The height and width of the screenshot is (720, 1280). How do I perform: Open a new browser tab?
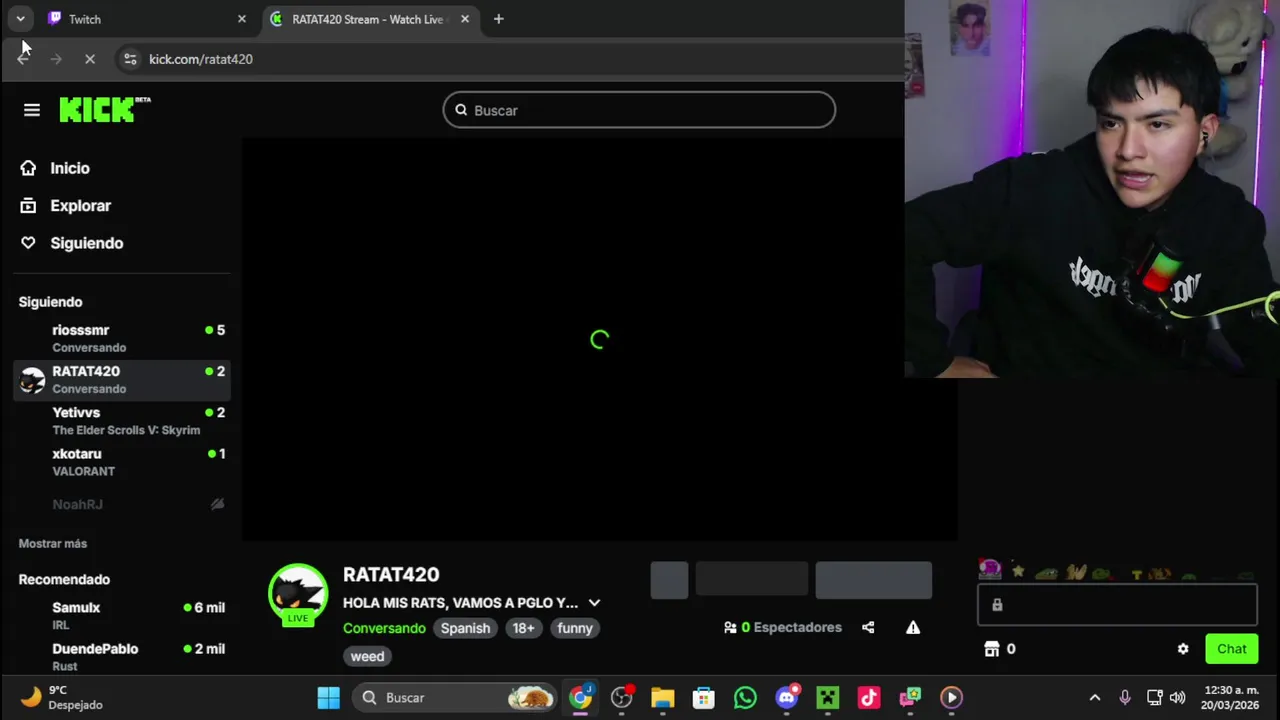(498, 19)
